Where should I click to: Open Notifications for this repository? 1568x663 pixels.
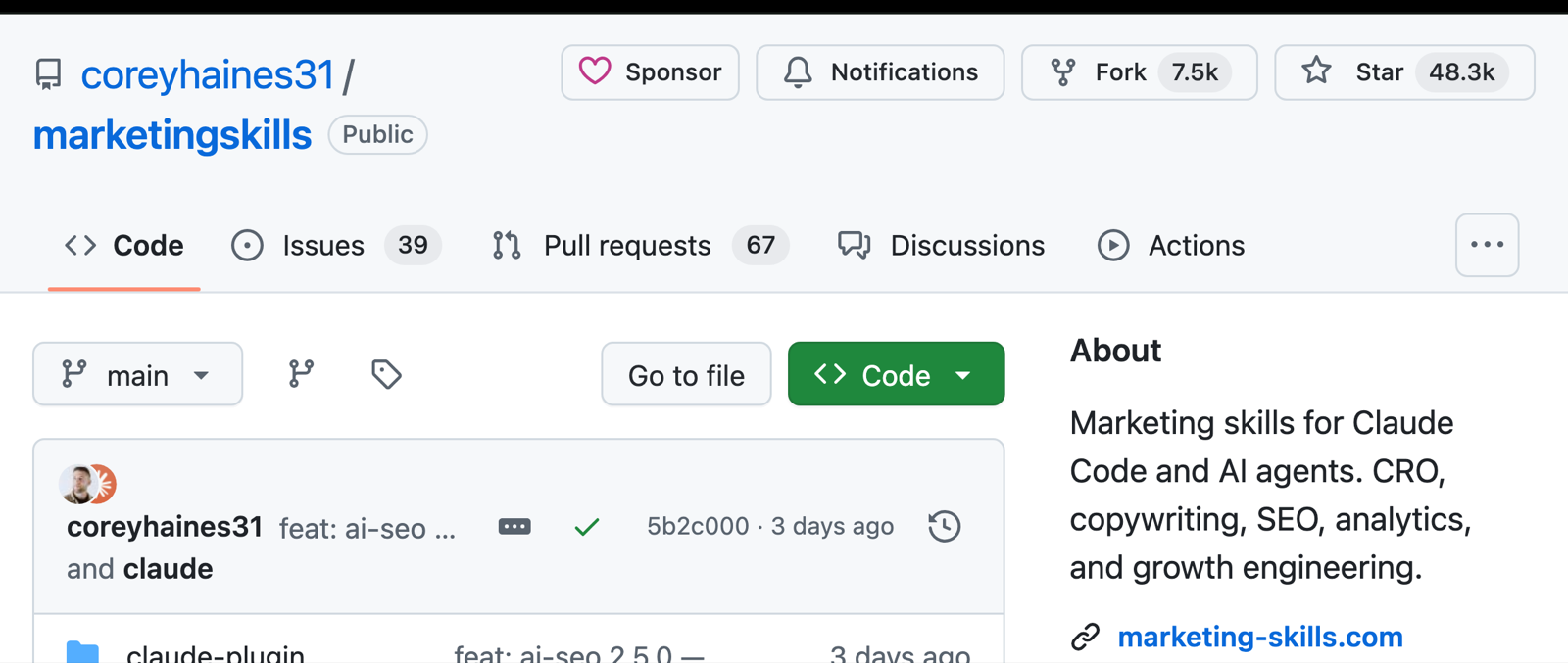pyautogui.click(x=880, y=72)
